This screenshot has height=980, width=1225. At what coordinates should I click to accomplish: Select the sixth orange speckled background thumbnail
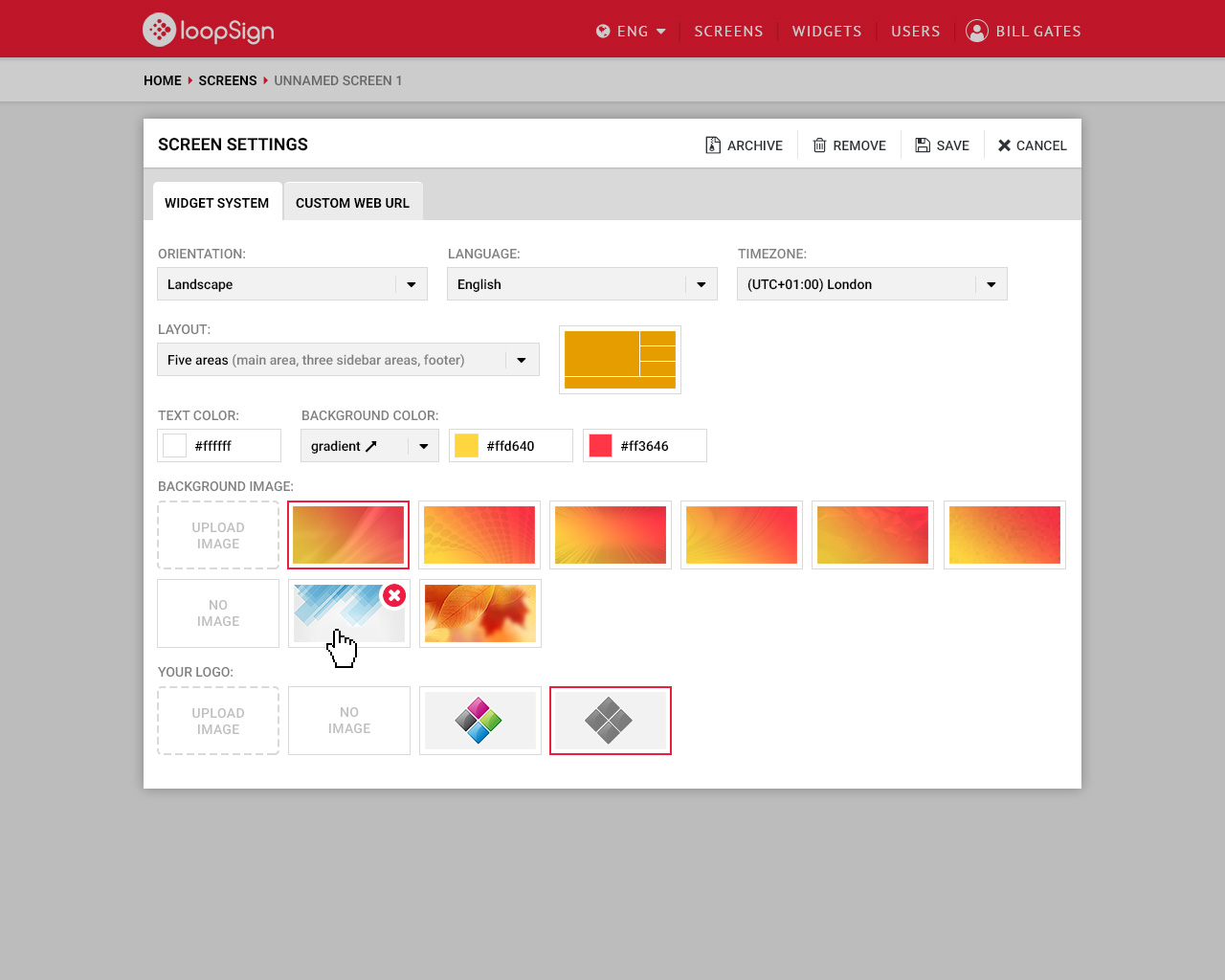coord(1005,535)
